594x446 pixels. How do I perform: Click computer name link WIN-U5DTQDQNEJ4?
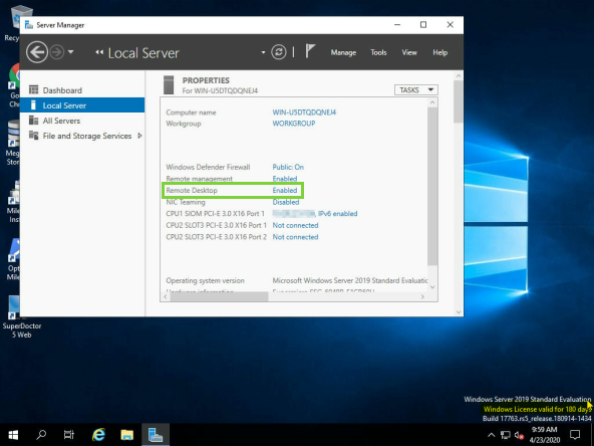tap(304, 112)
